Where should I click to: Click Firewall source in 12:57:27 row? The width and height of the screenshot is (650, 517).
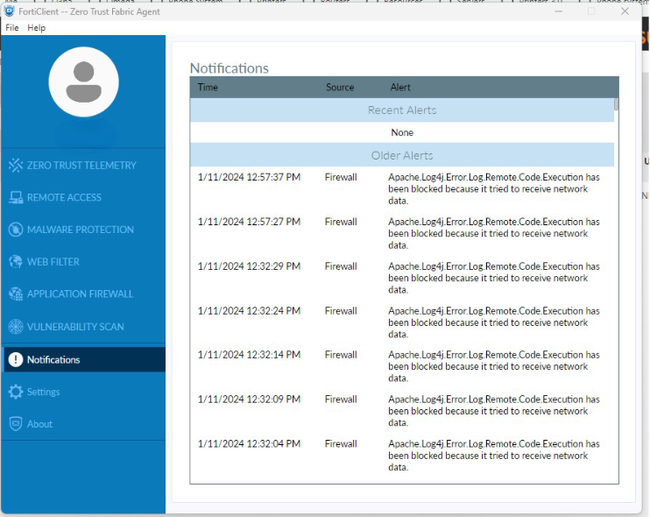[341, 222]
